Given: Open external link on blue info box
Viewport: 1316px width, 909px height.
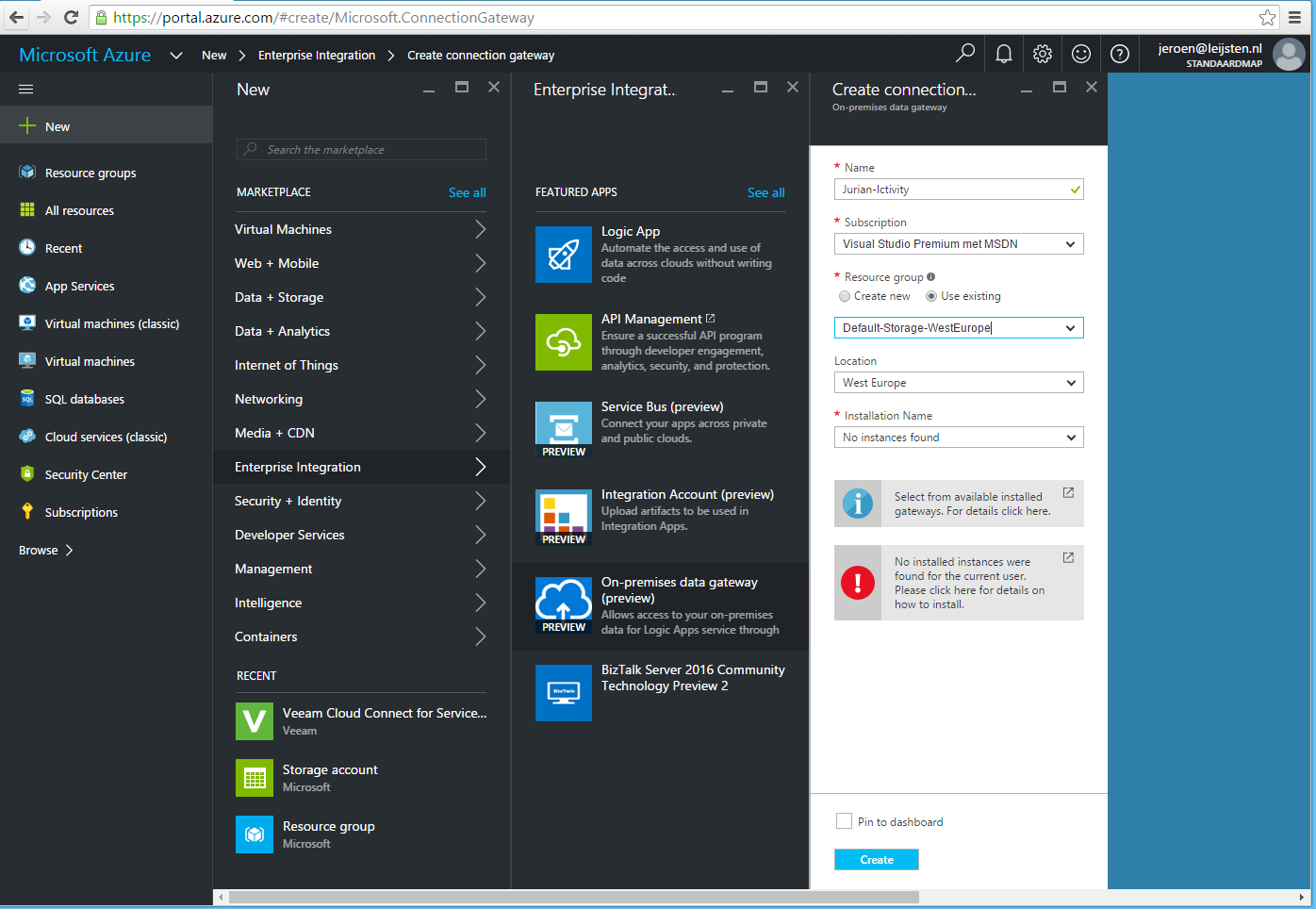Looking at the screenshot, I should click(1068, 492).
